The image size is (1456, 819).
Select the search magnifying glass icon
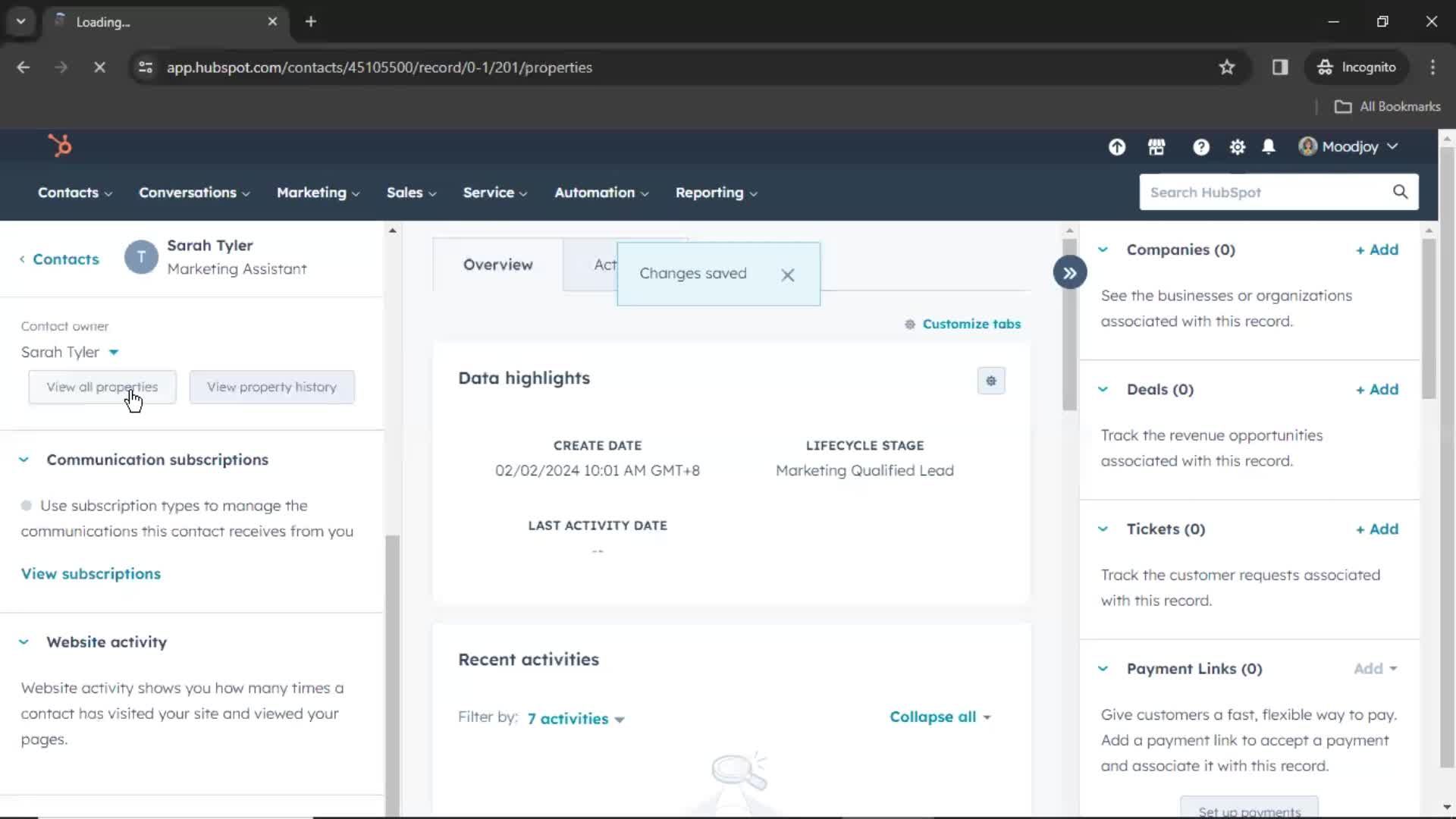coord(1400,191)
